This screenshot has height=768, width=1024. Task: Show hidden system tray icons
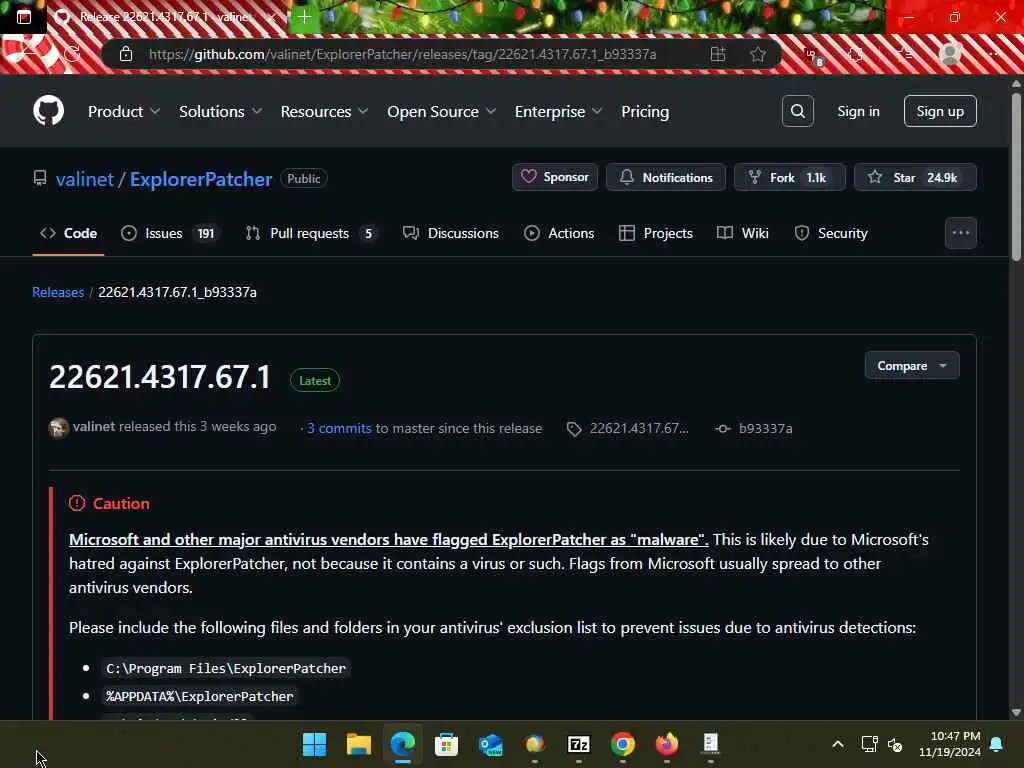(x=838, y=744)
